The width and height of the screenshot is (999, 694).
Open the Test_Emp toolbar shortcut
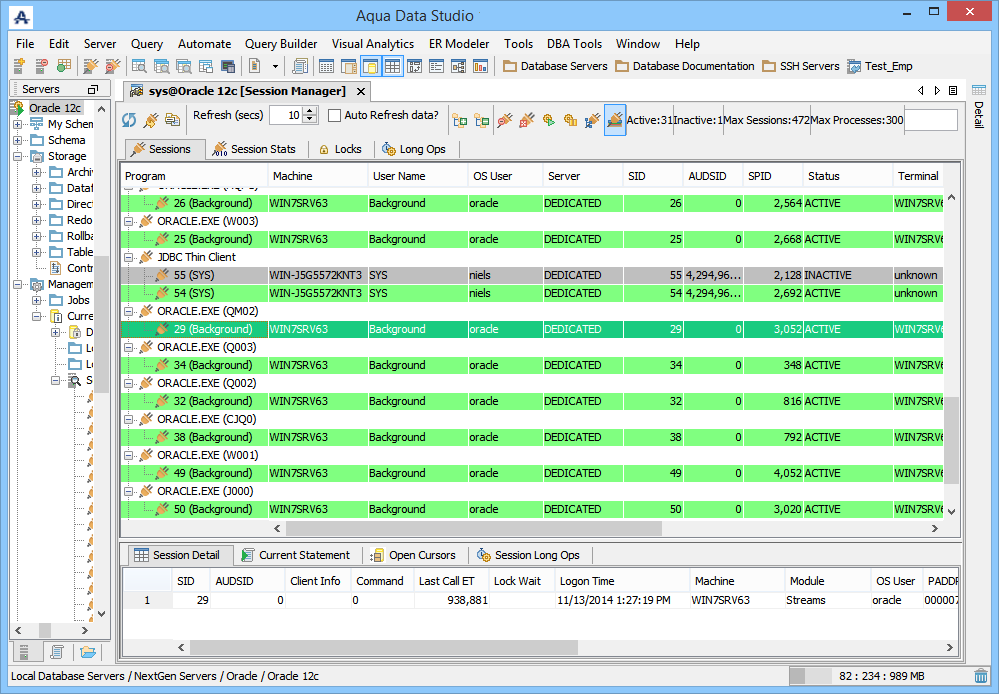coord(879,67)
